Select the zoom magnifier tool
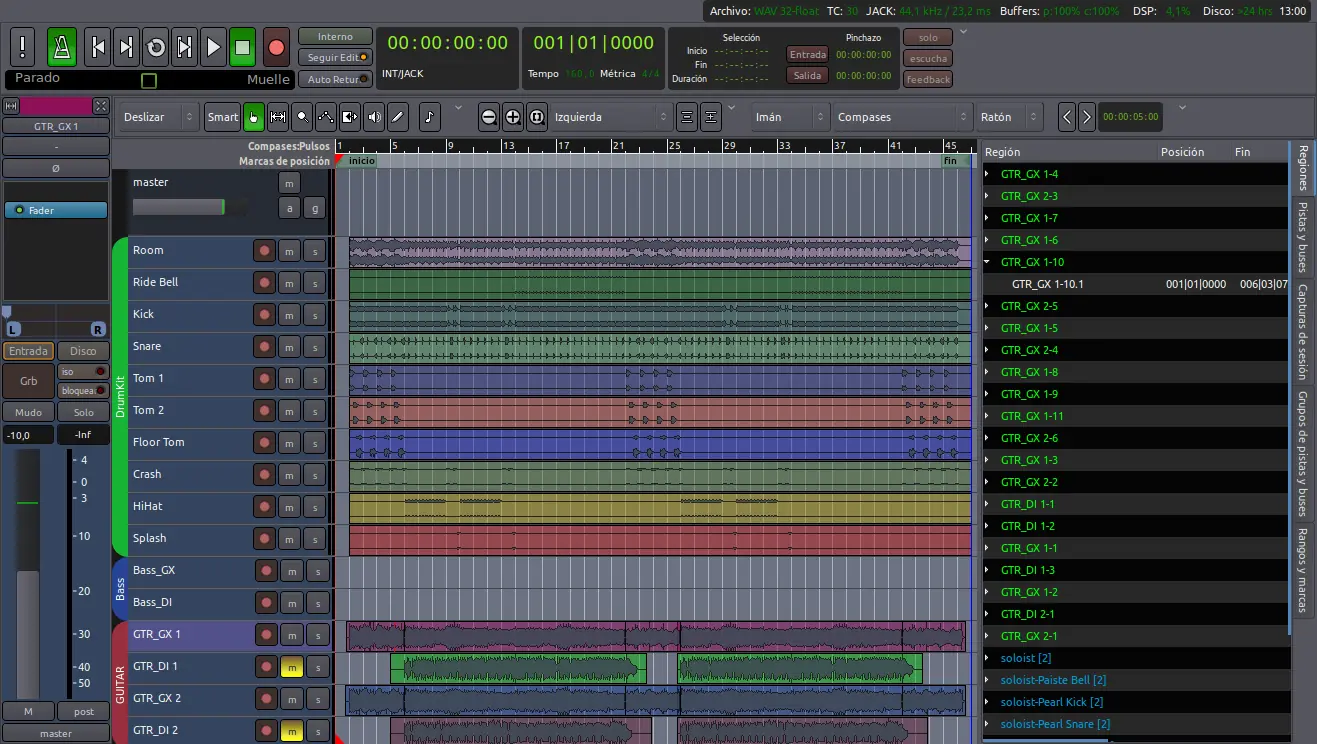The height and width of the screenshot is (744, 1317). pos(302,117)
